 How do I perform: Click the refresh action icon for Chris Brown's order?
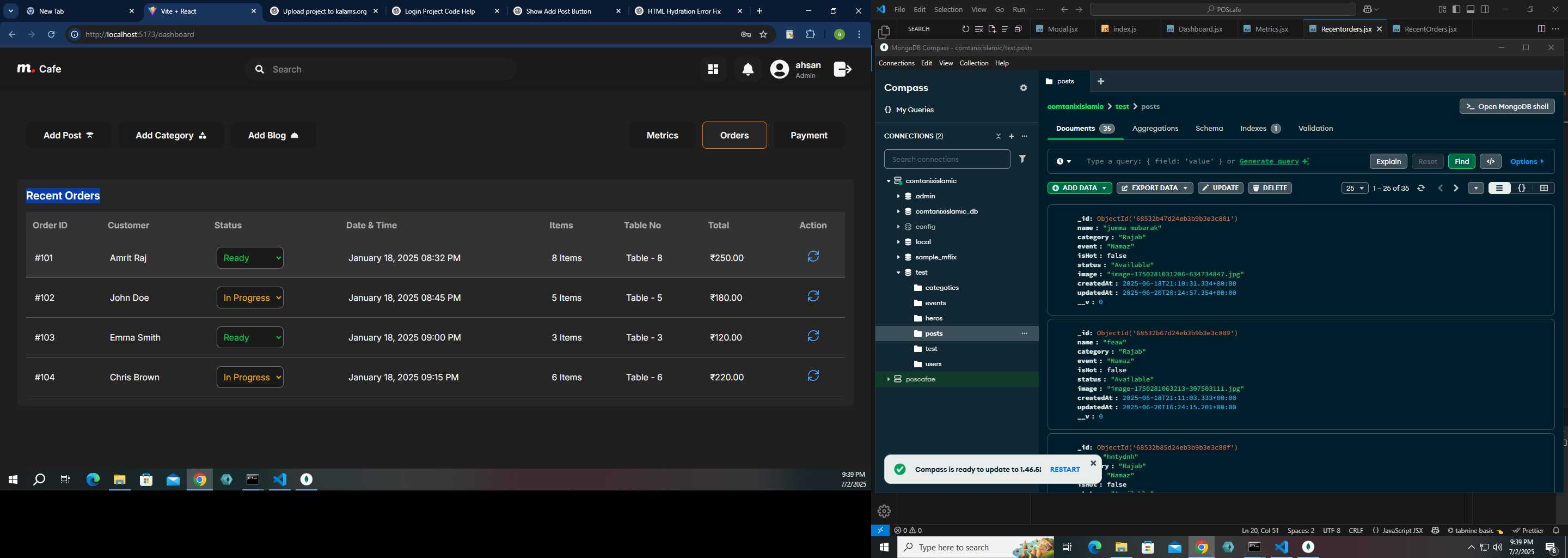[x=813, y=375]
